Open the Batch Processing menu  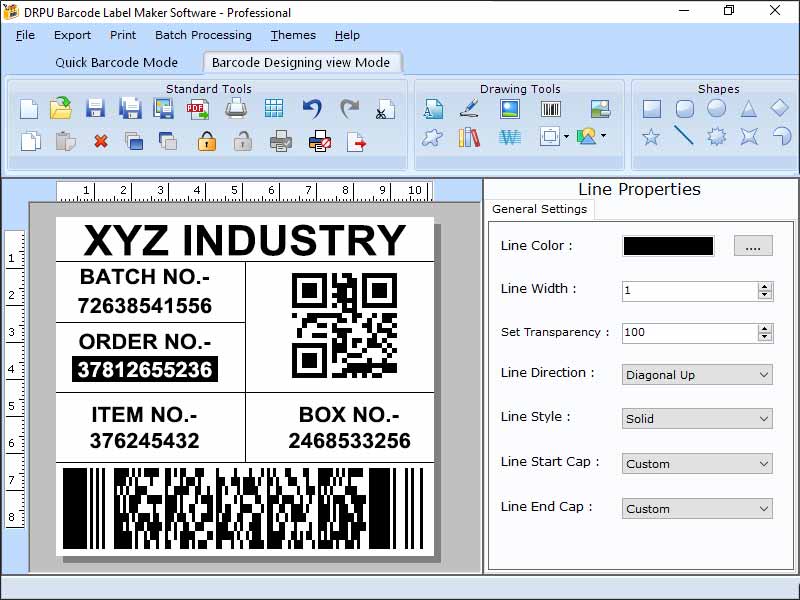click(x=203, y=35)
